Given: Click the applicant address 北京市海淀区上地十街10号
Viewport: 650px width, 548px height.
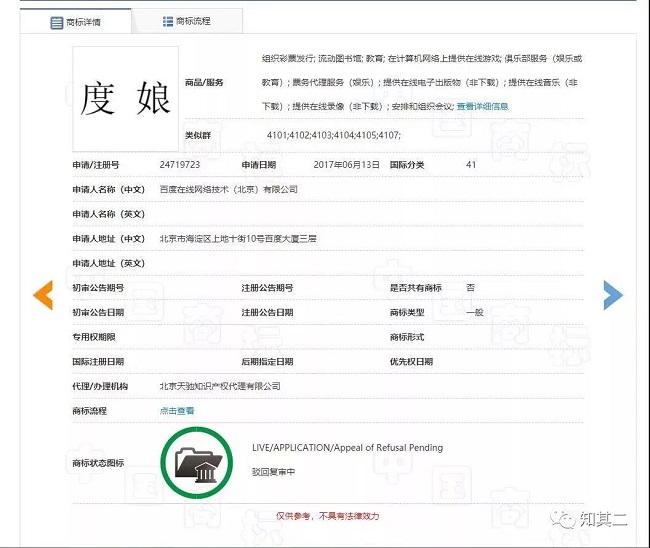Looking at the screenshot, I should [x=238, y=239].
